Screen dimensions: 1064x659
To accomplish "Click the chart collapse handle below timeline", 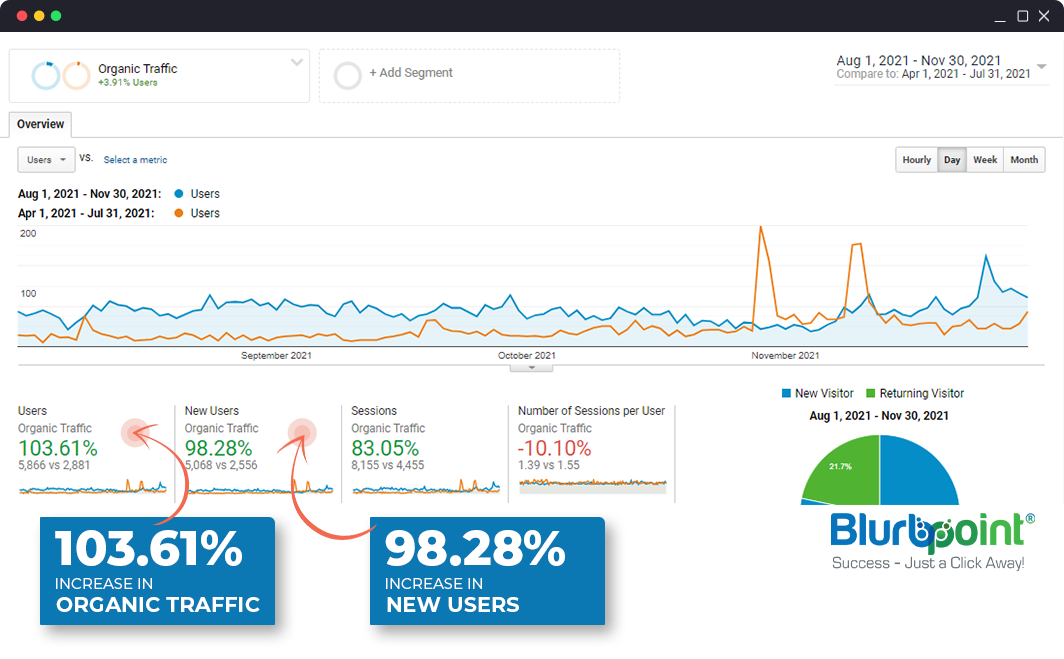I will point(532,367).
